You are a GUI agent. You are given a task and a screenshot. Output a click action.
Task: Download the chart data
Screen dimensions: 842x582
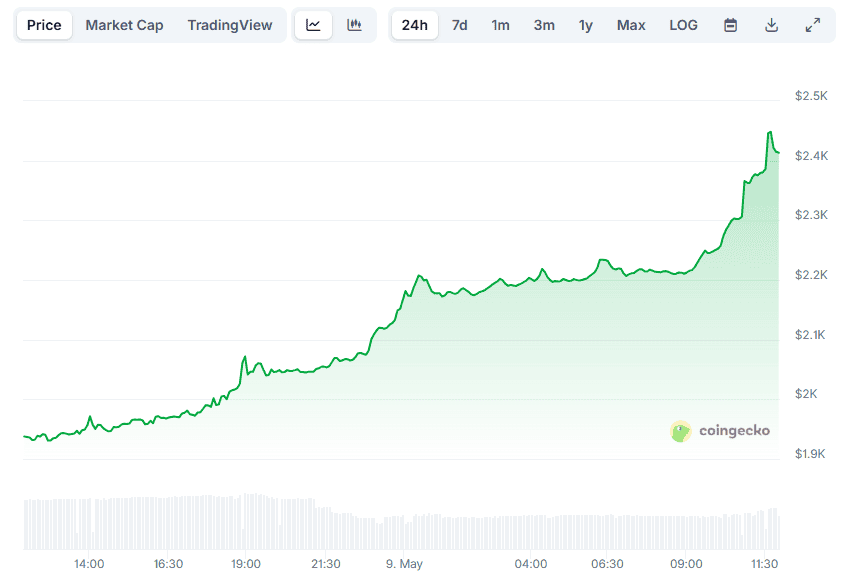pos(772,25)
